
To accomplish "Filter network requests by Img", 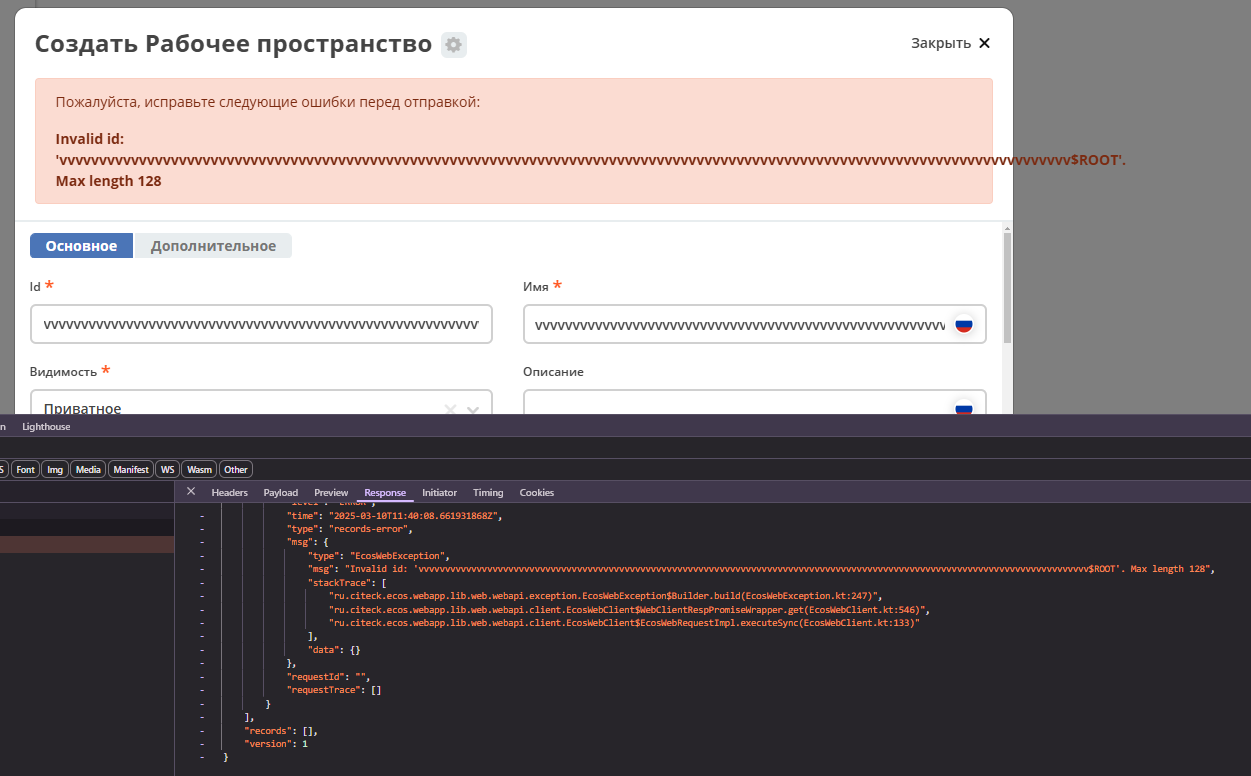I will tap(55, 469).
